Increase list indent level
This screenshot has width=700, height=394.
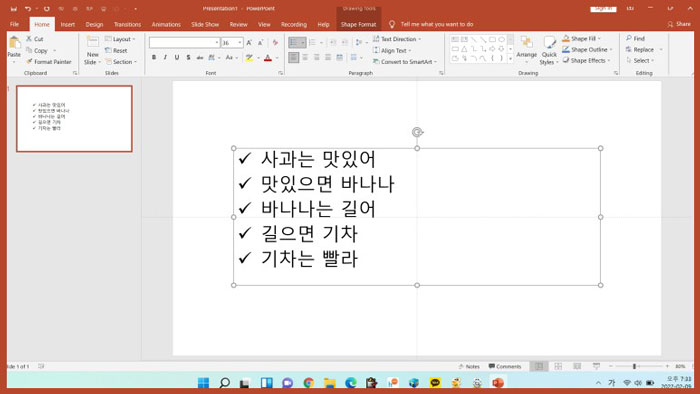point(344,42)
